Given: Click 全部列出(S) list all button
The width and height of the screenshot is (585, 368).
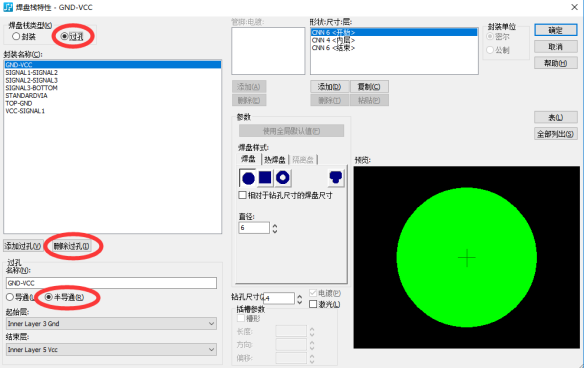Looking at the screenshot, I should coord(556,134).
